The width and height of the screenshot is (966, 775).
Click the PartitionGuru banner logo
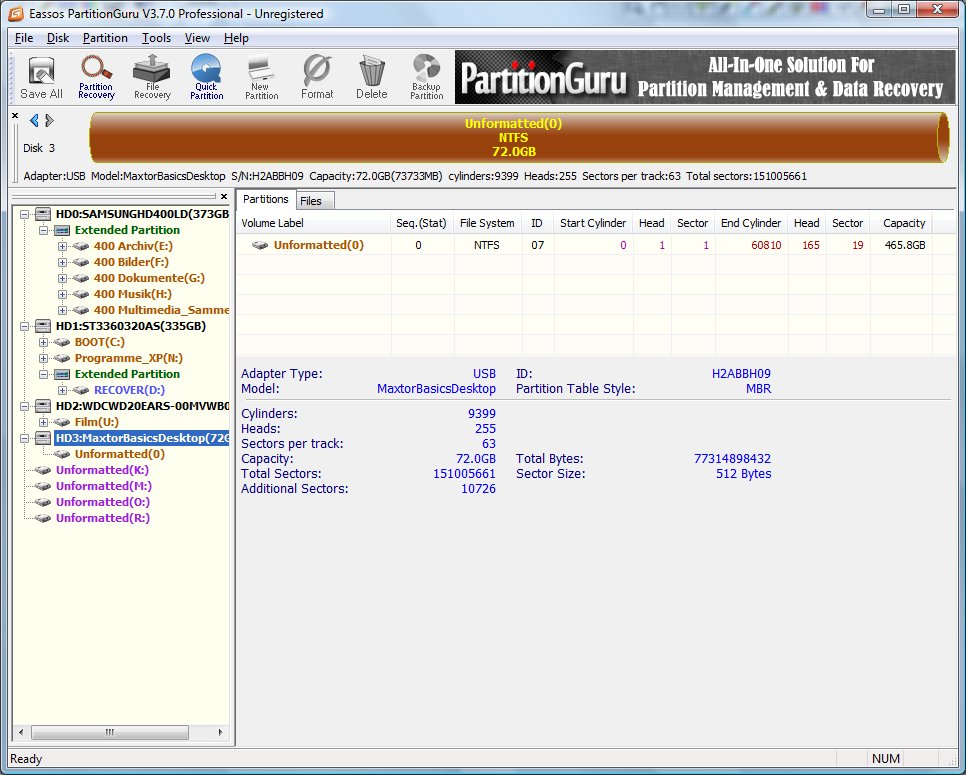543,78
